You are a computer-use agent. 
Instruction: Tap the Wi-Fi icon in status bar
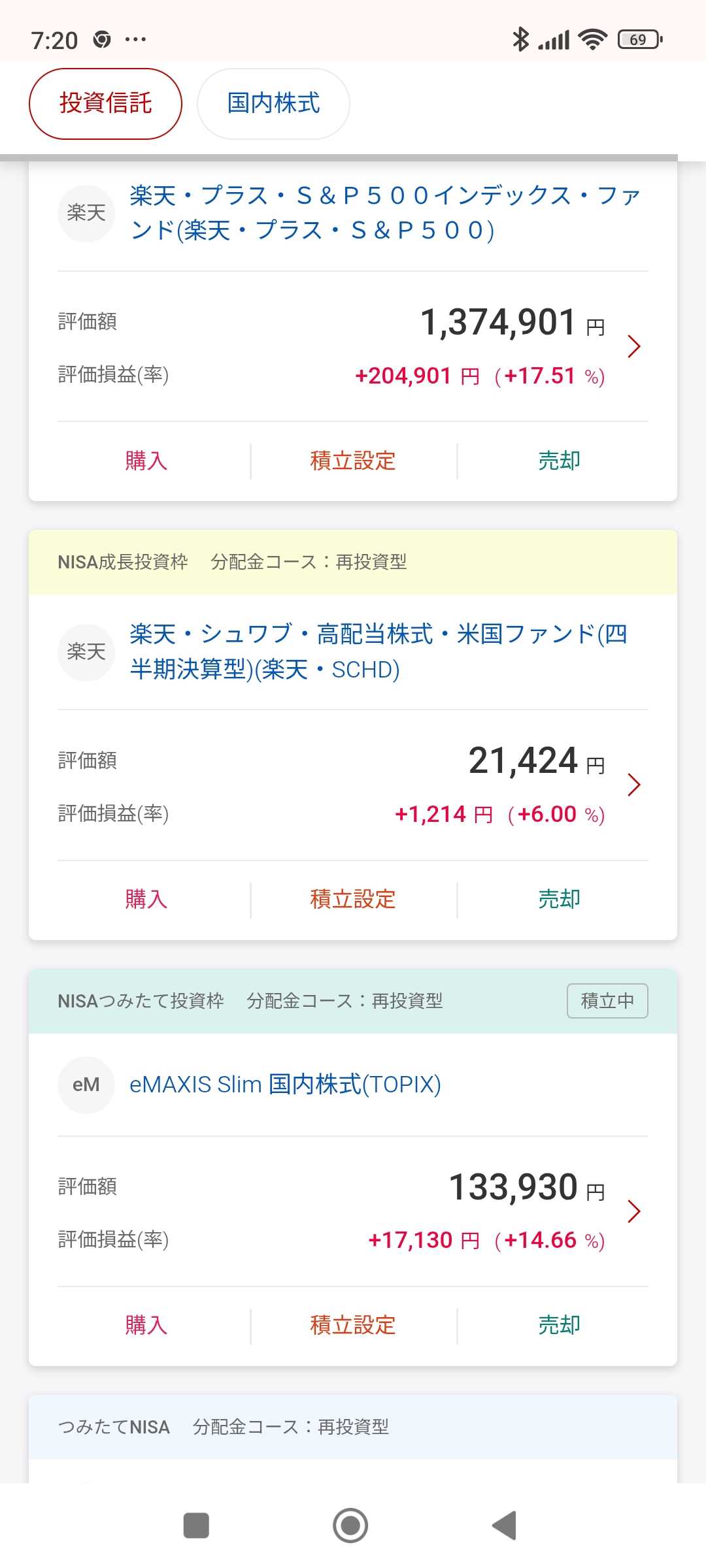tap(593, 40)
